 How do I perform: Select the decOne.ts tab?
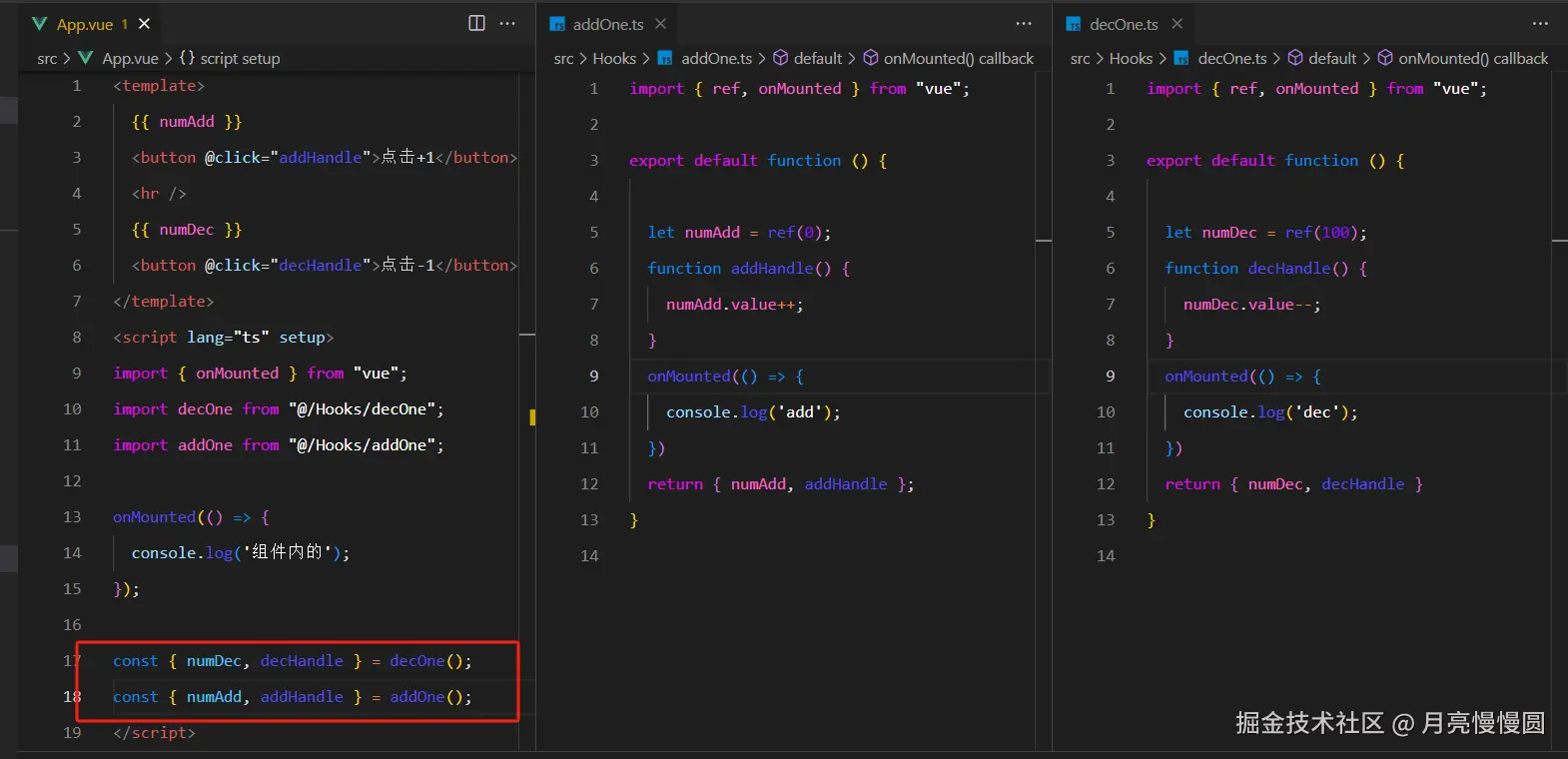[1124, 24]
